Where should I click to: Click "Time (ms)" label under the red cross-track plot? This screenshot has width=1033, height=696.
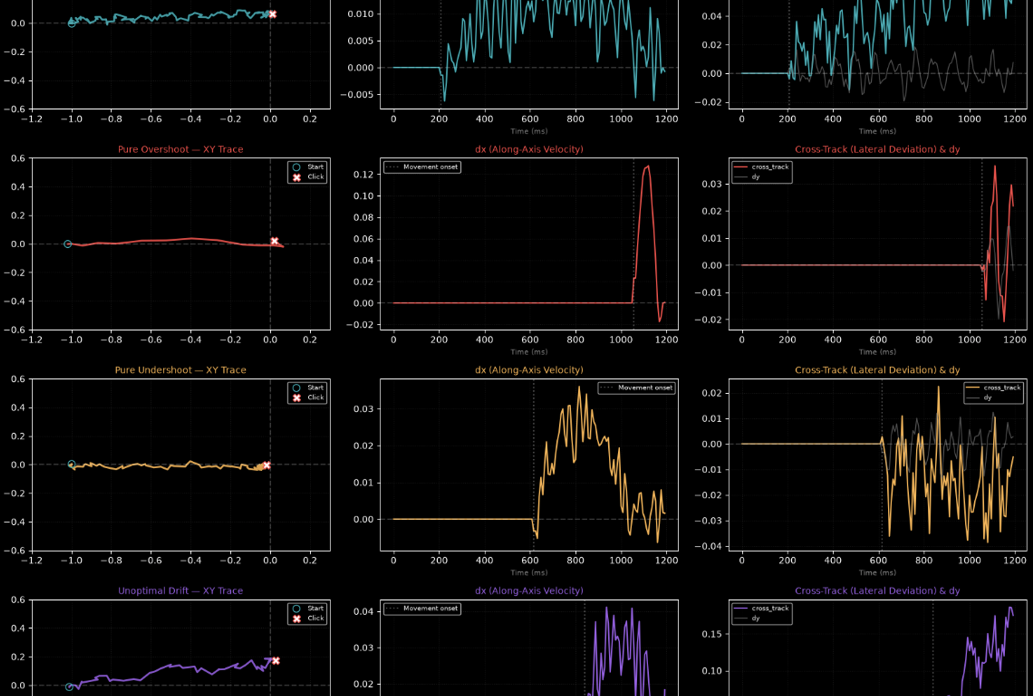[x=878, y=352]
